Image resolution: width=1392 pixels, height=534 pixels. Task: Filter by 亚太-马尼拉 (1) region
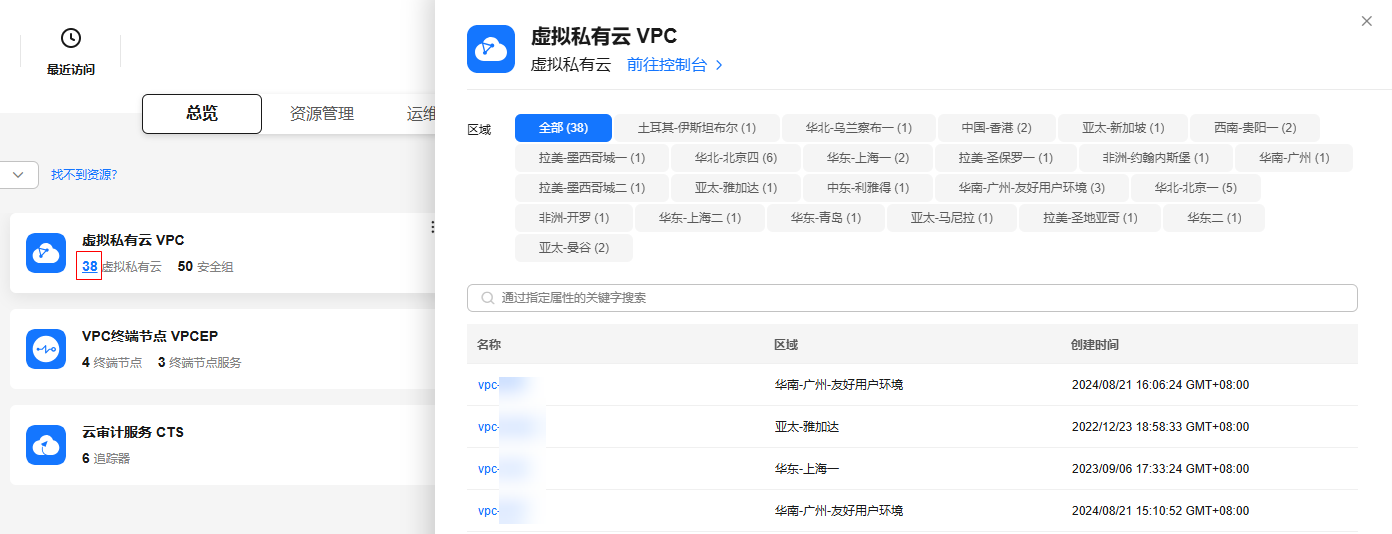pyautogui.click(x=952, y=218)
